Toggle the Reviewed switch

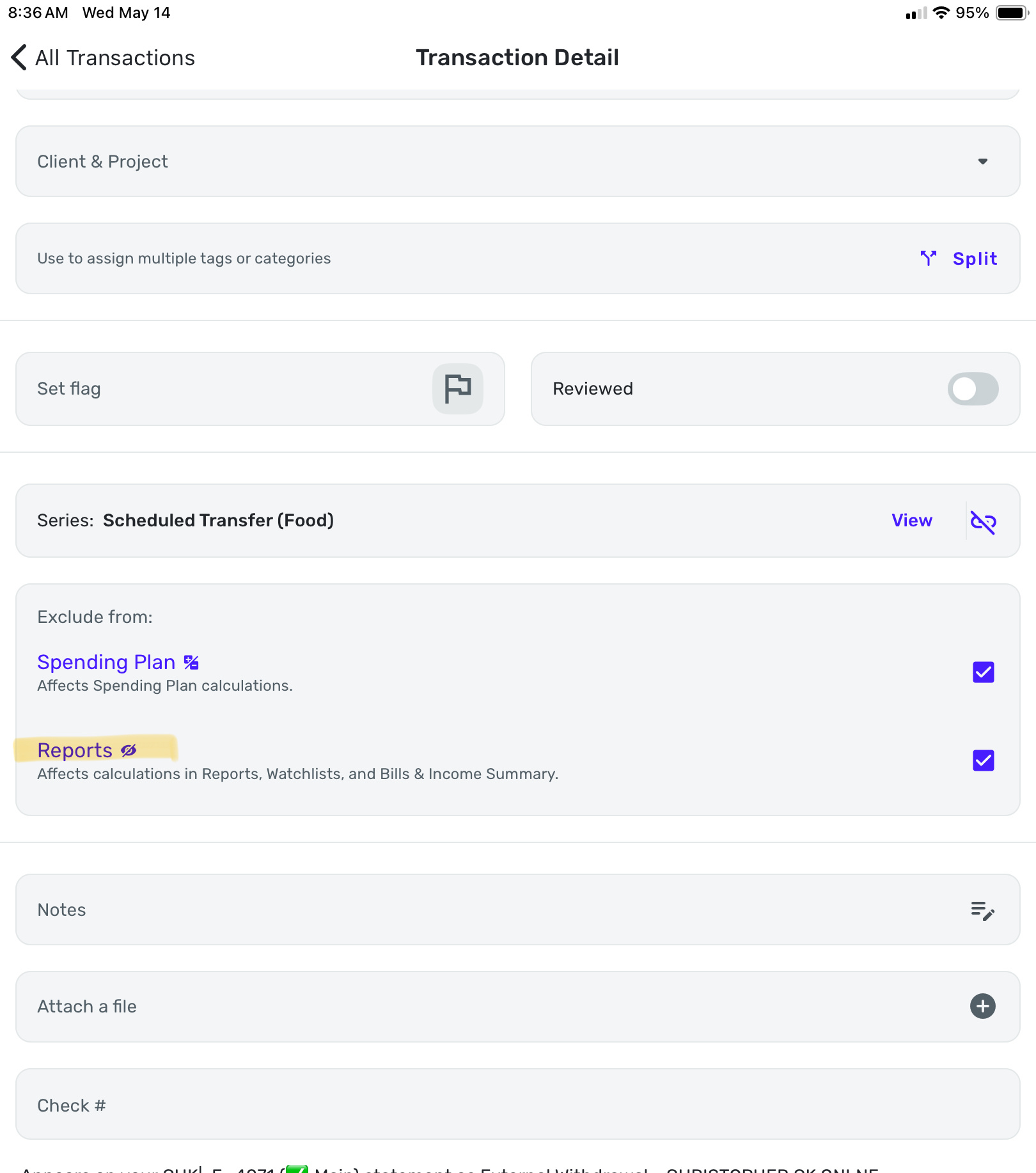tap(972, 389)
